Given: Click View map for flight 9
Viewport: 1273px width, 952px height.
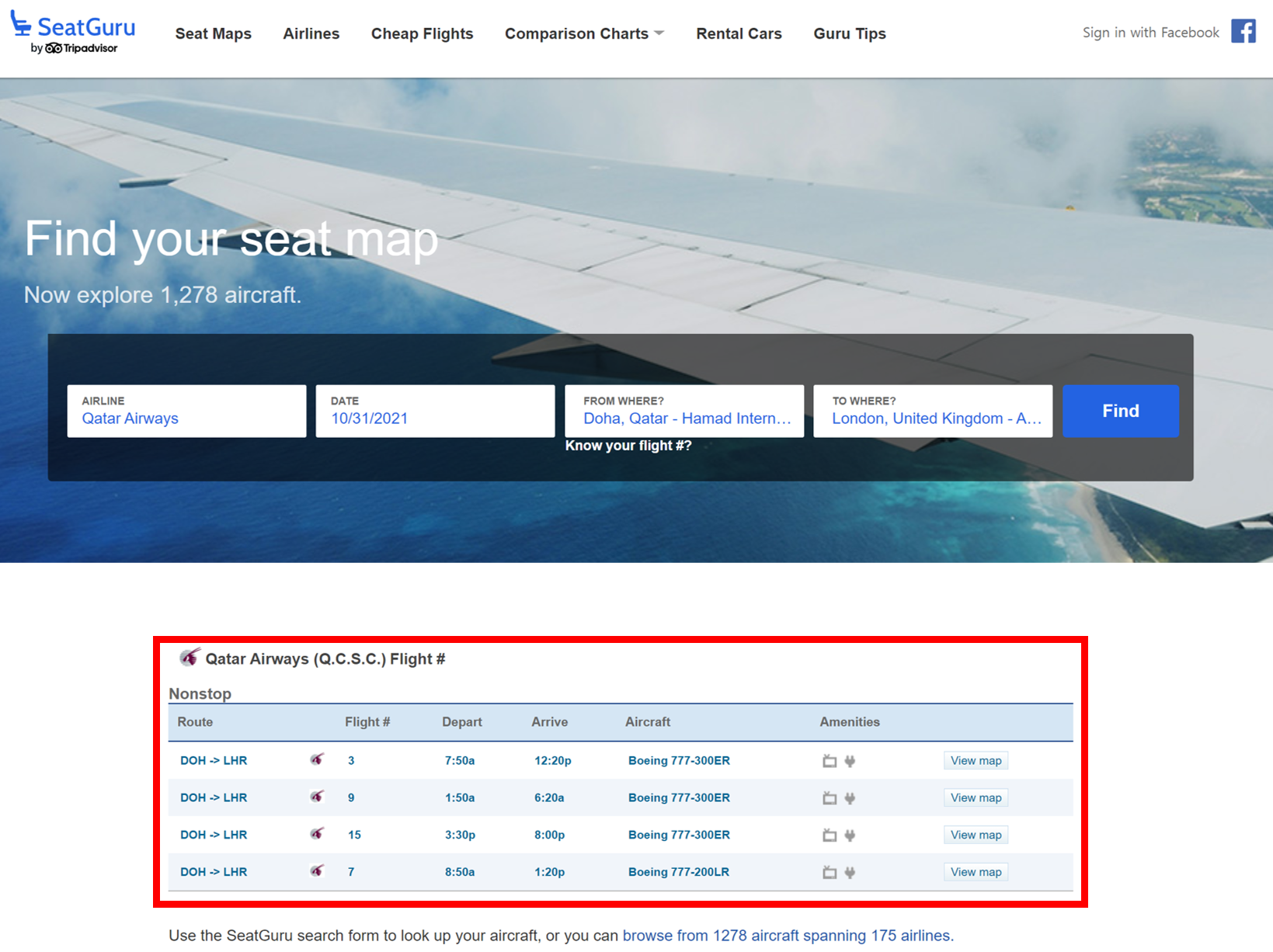Looking at the screenshot, I should pyautogui.click(x=976, y=797).
